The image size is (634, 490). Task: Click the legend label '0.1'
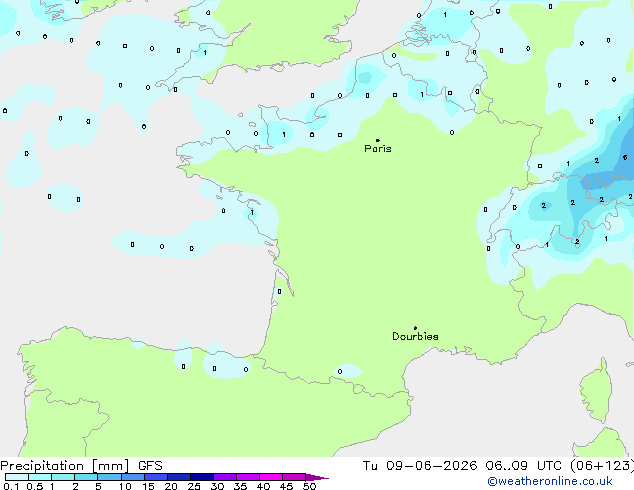pyautogui.click(x=11, y=486)
